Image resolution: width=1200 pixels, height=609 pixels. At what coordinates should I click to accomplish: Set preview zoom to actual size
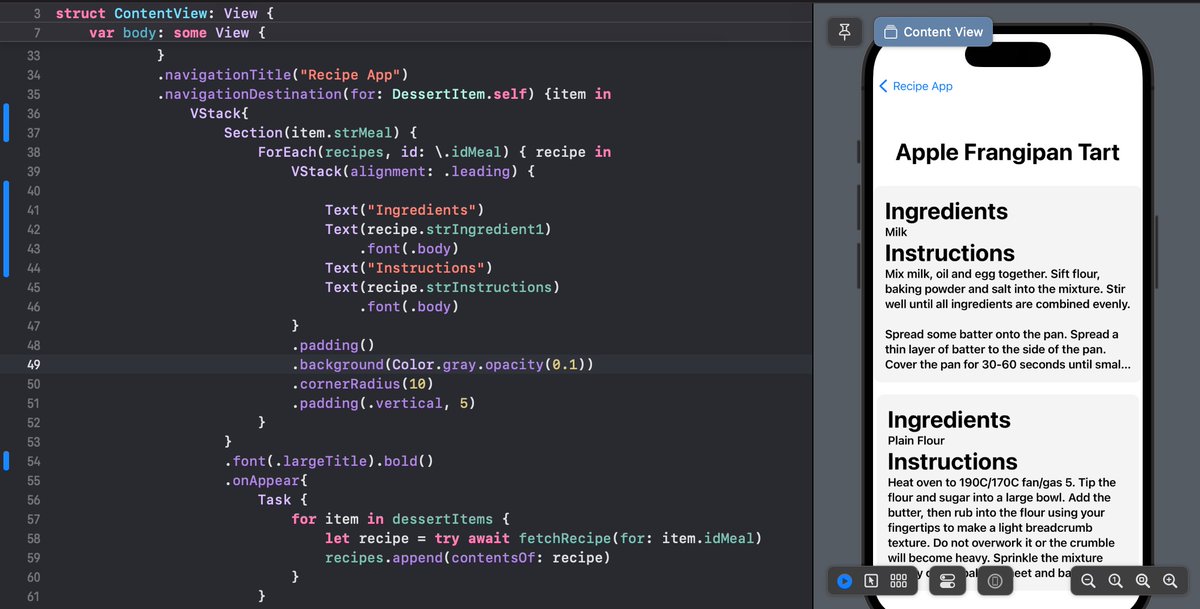tap(1114, 580)
